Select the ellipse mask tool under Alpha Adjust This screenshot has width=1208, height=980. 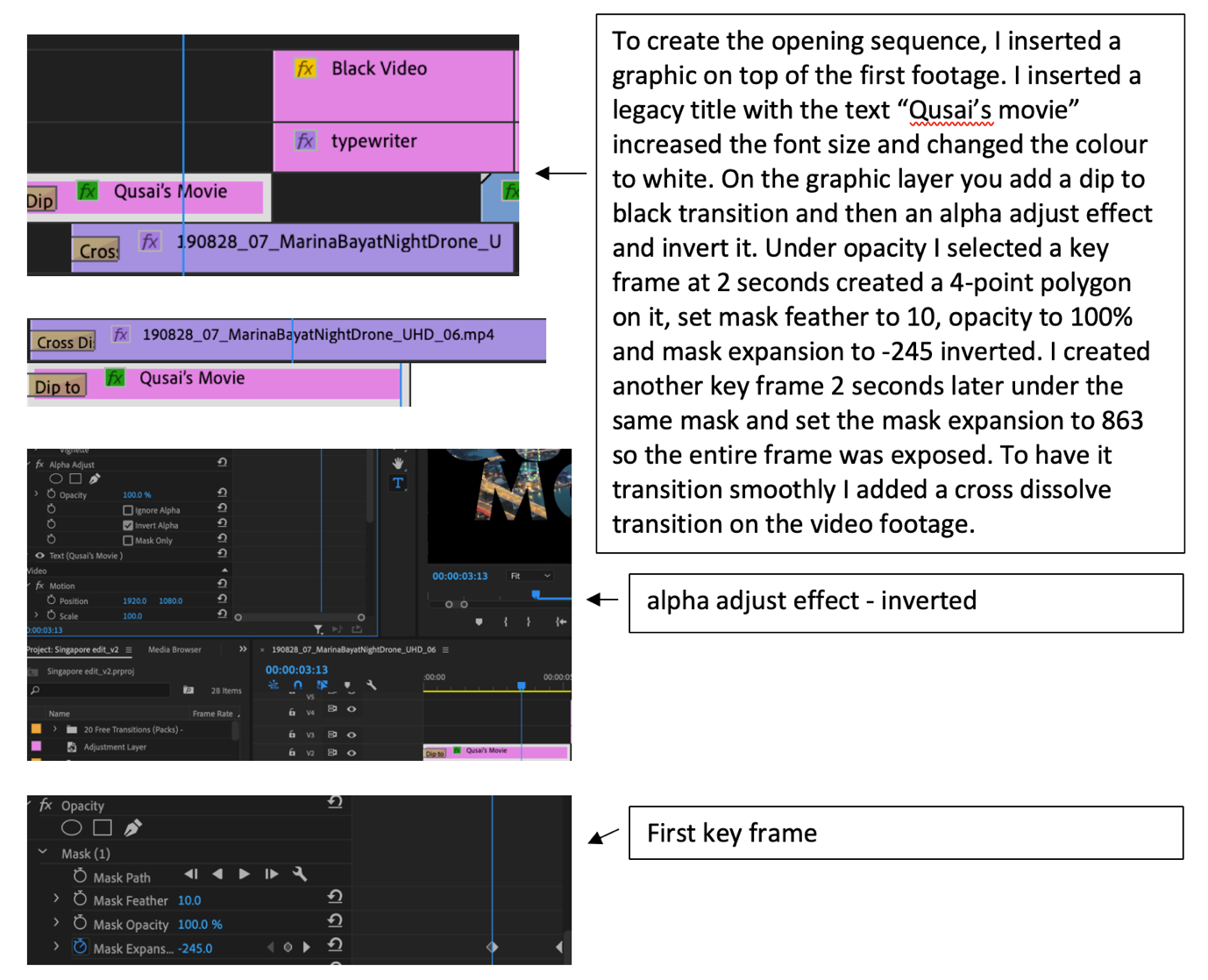(56, 479)
